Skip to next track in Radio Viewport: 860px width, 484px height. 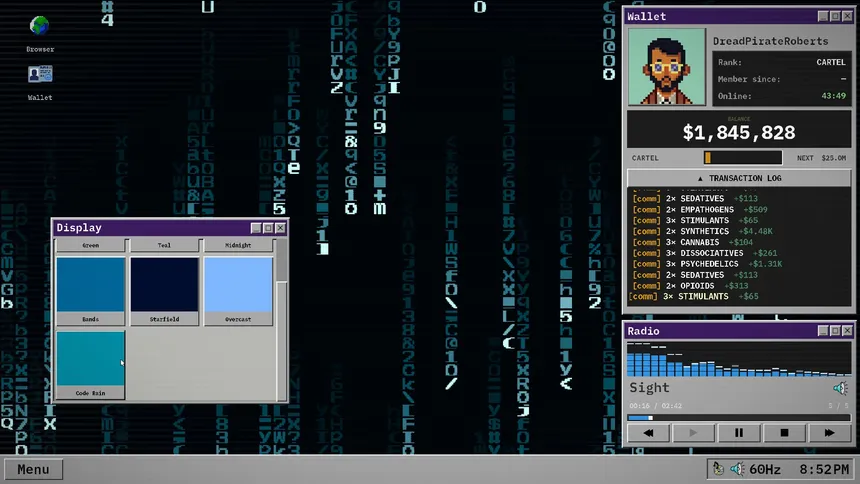(x=829, y=433)
